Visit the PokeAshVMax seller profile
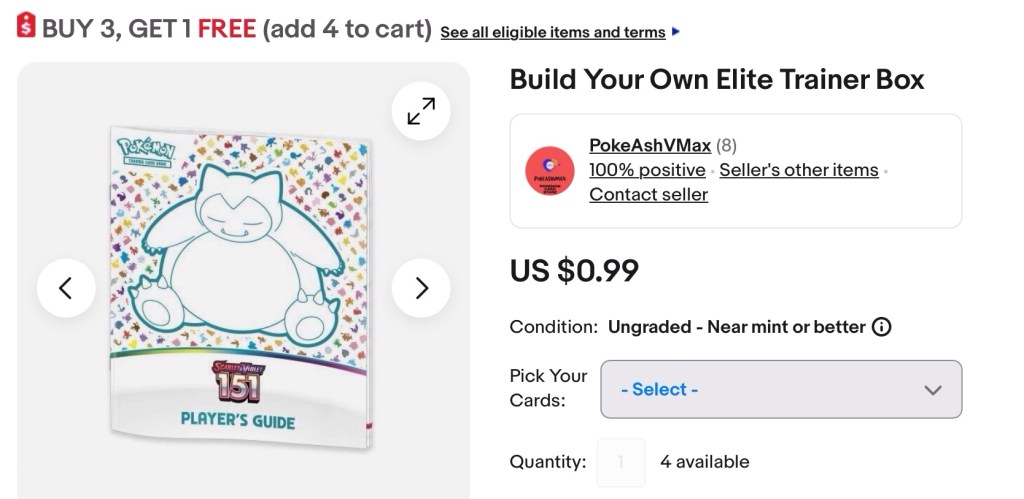This screenshot has height=499, width=1024. [x=649, y=146]
